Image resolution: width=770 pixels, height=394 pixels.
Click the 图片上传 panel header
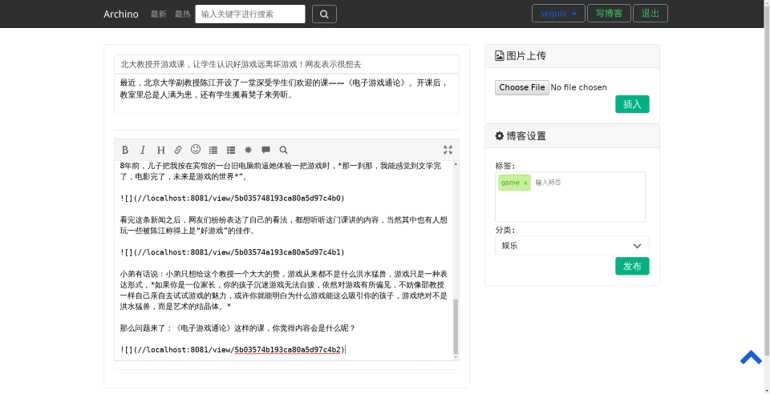pyautogui.click(x=572, y=56)
